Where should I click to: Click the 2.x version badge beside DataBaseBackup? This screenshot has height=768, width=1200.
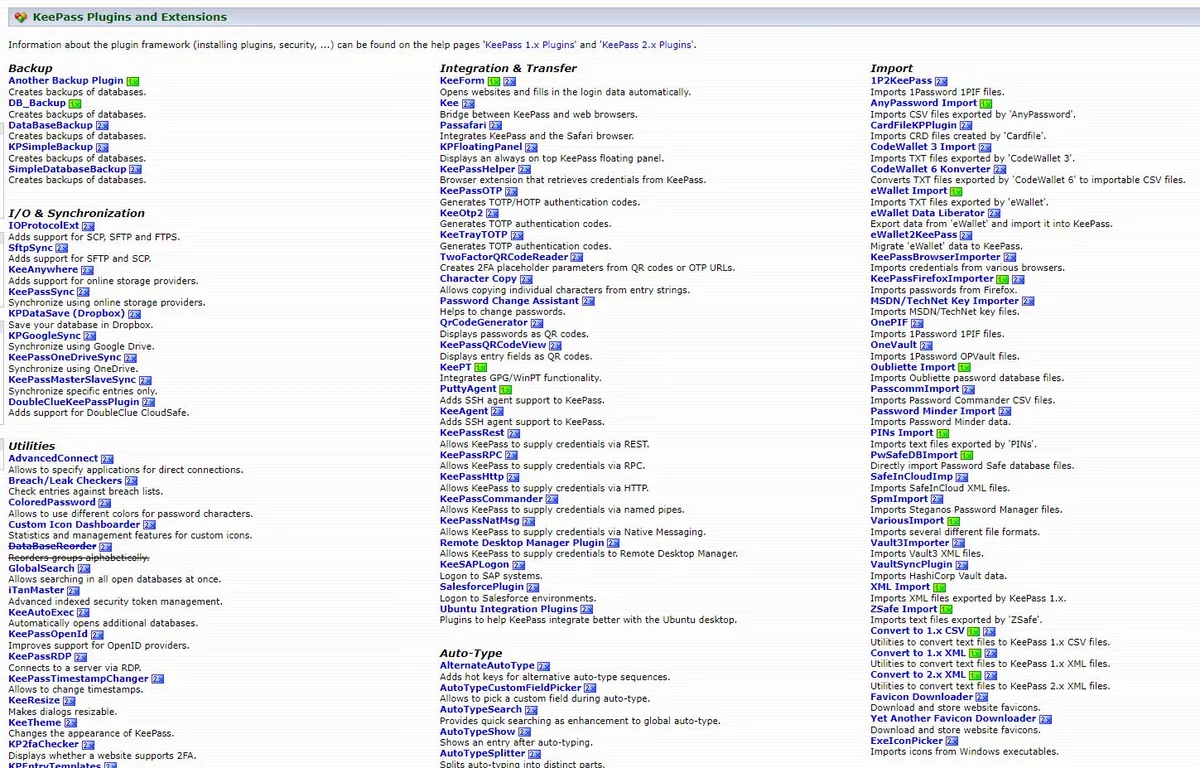pos(102,125)
